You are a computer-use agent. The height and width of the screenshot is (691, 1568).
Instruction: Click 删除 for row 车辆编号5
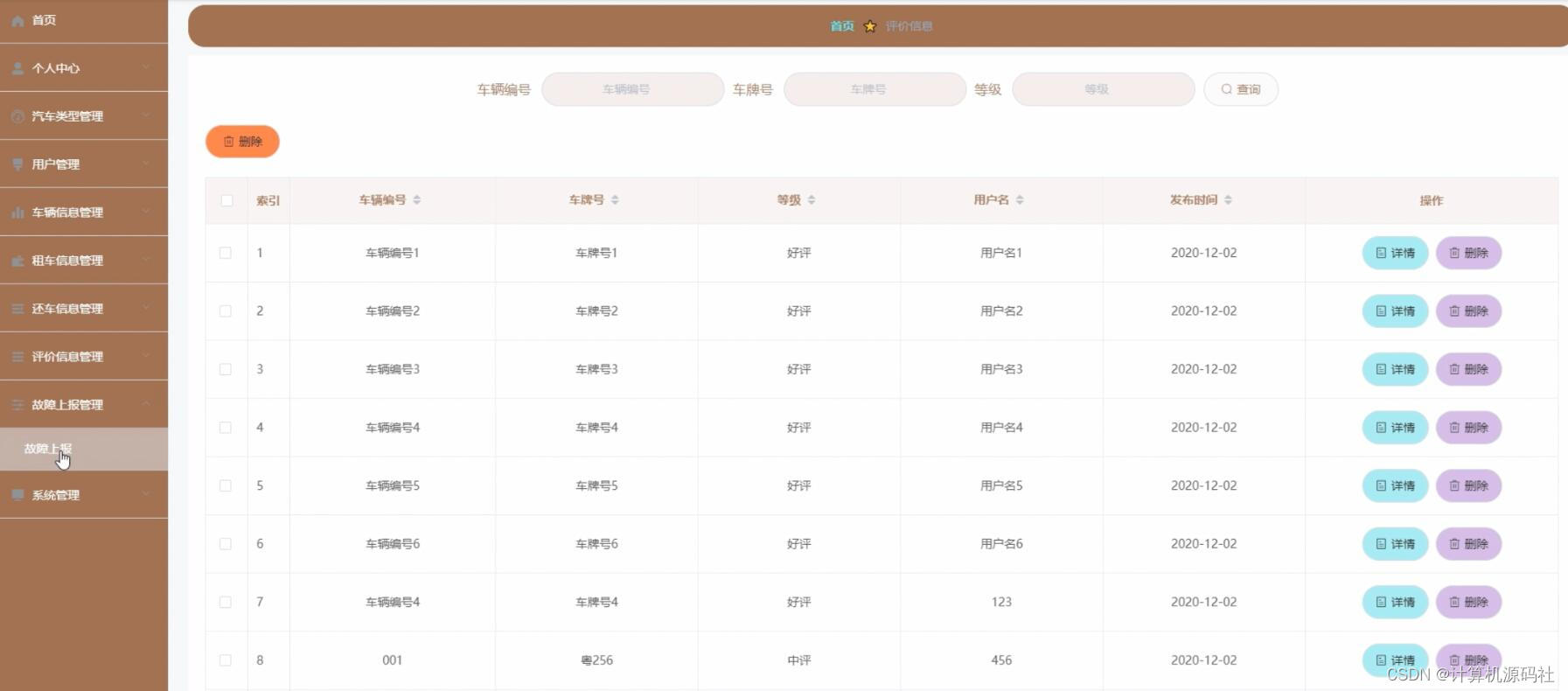pos(1469,485)
